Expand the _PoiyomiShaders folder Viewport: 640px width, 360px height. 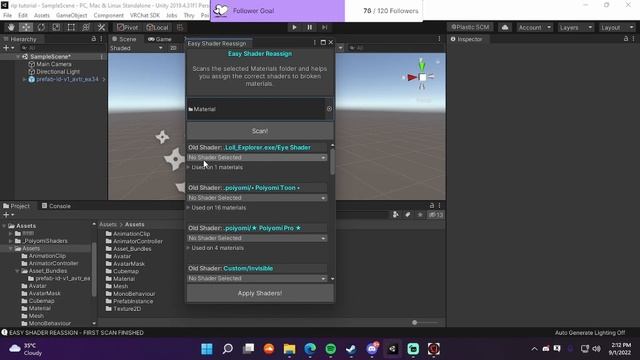coord(11,241)
